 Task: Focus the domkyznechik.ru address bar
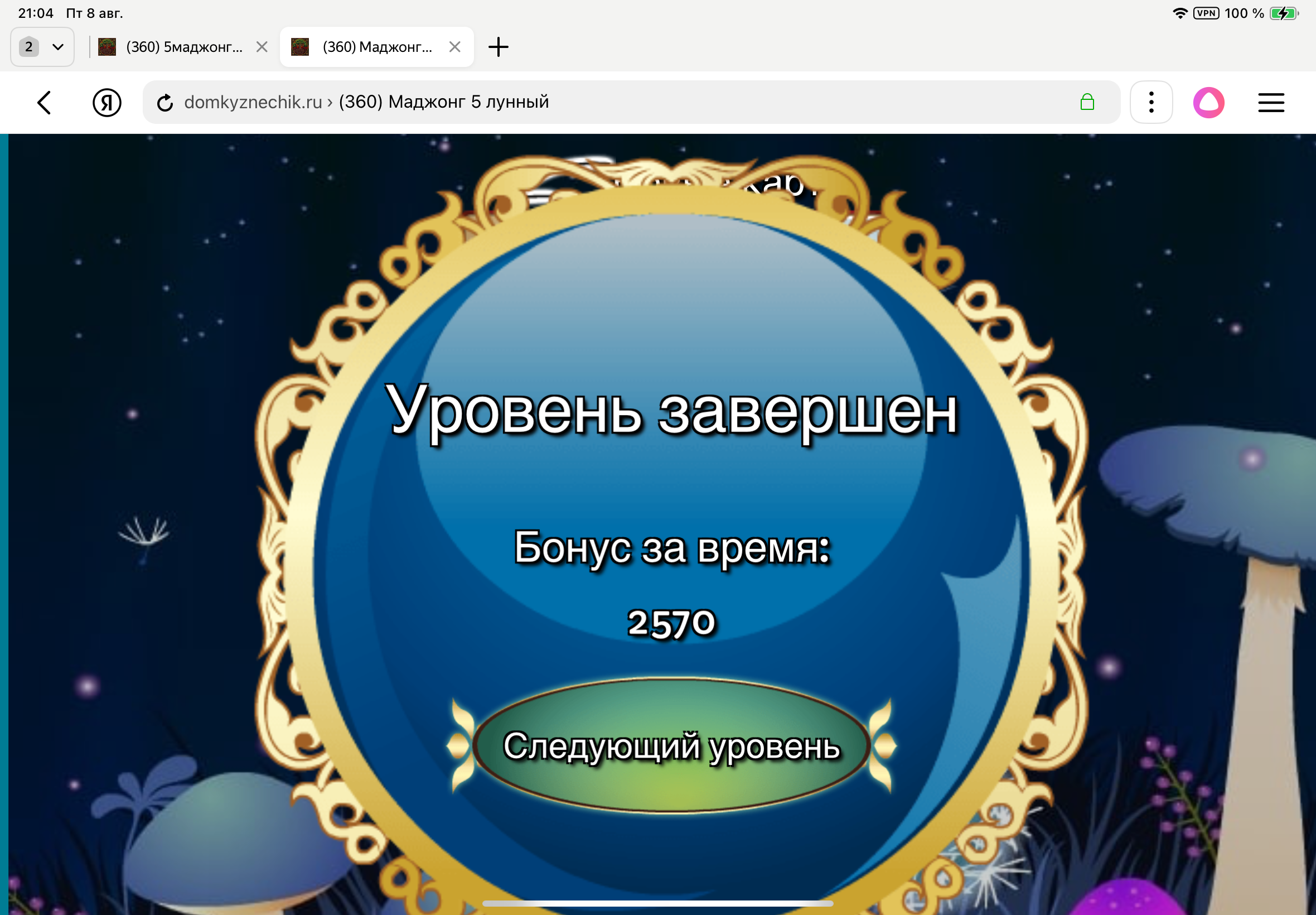tap(631, 102)
